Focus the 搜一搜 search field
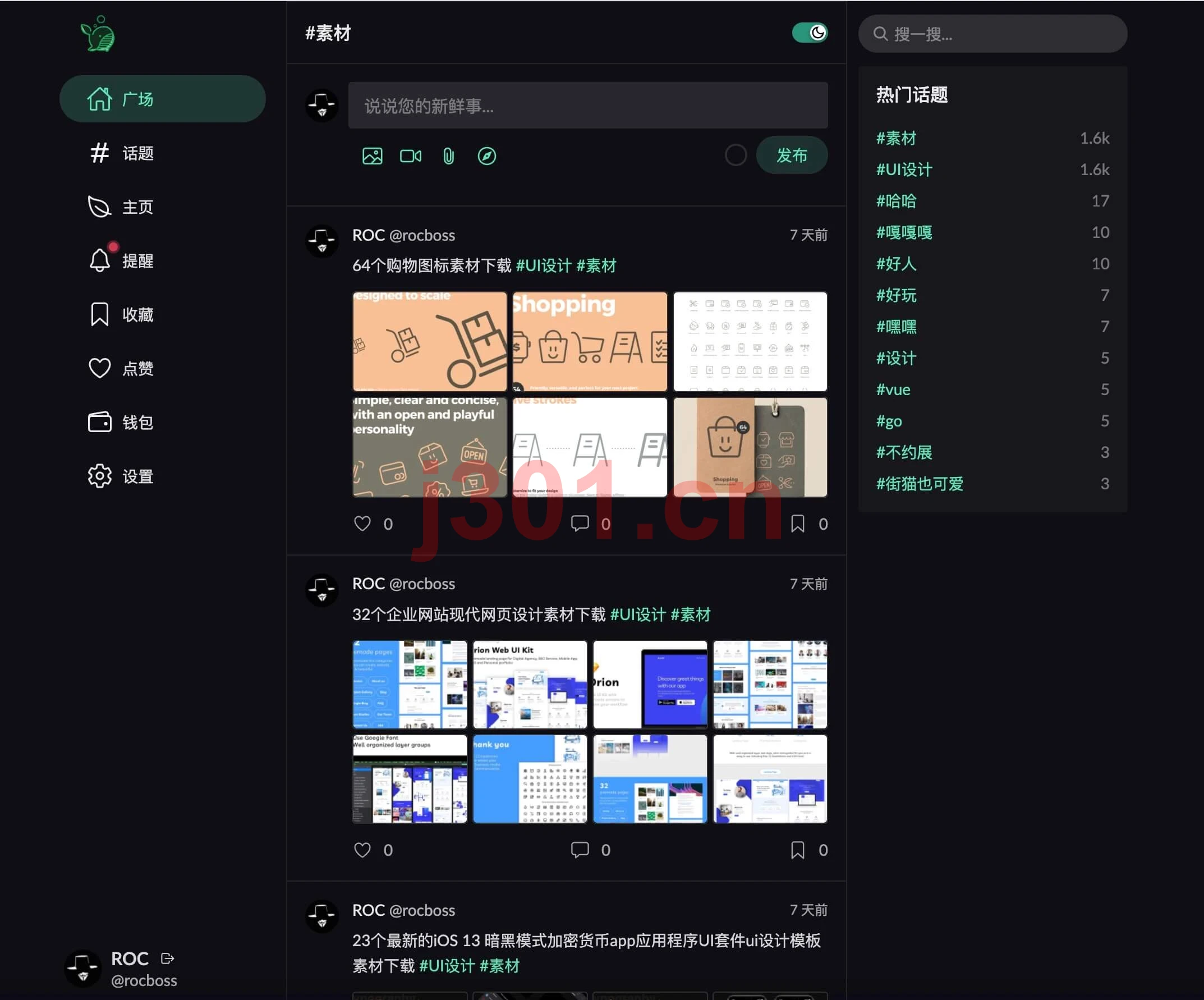 point(992,34)
